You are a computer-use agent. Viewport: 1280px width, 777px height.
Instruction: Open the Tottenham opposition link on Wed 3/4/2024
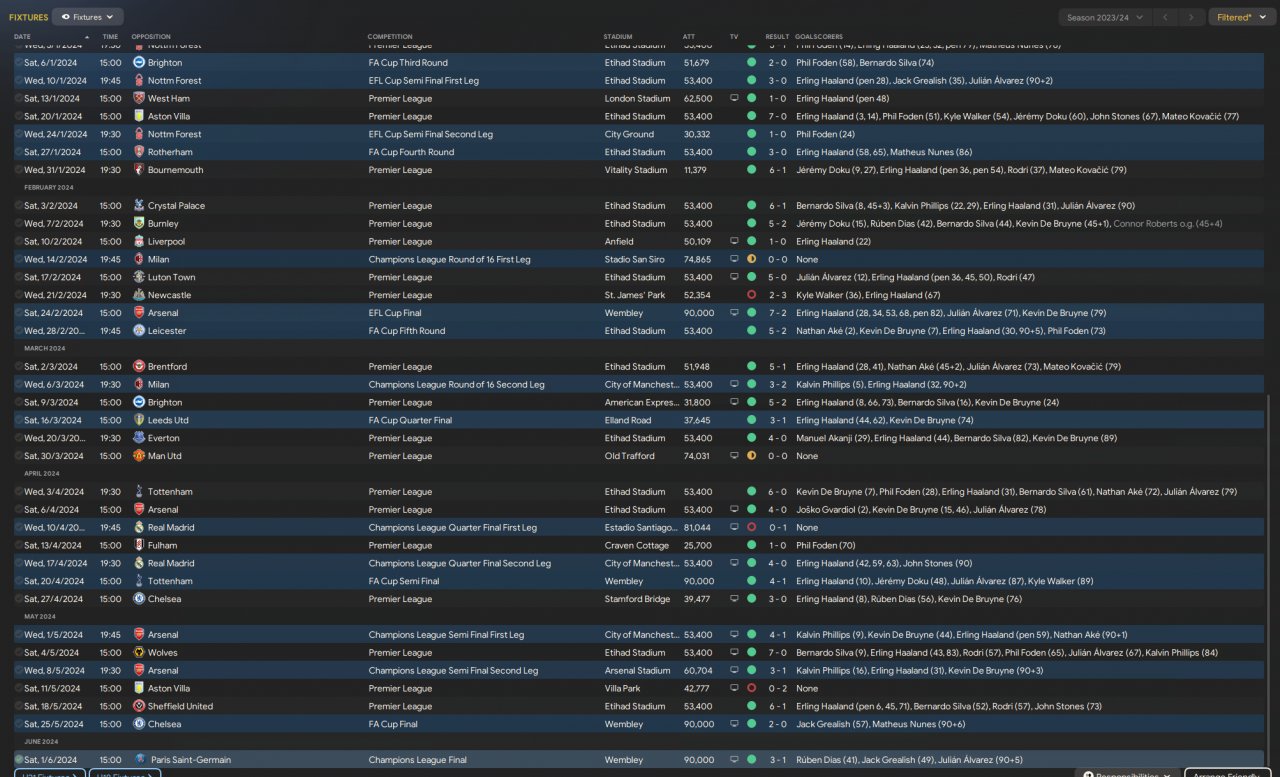pyautogui.click(x=170, y=492)
